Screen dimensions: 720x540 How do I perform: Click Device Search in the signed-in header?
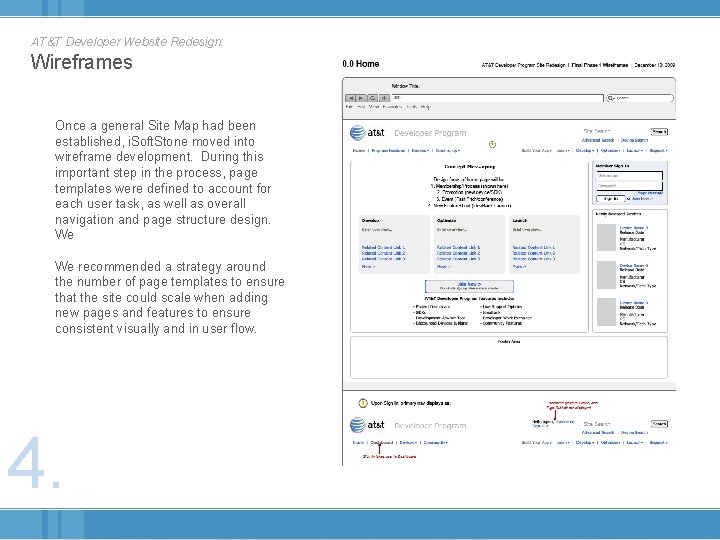[x=634, y=433]
